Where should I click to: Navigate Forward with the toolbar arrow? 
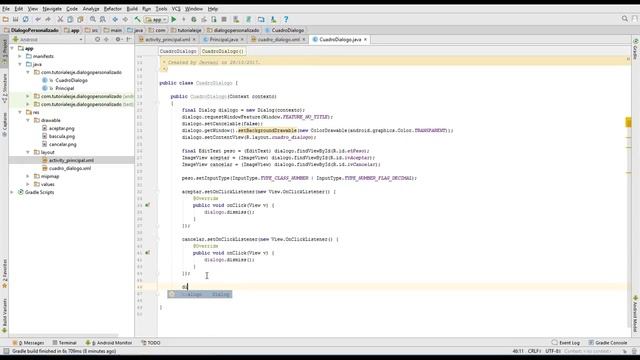coord(125,19)
